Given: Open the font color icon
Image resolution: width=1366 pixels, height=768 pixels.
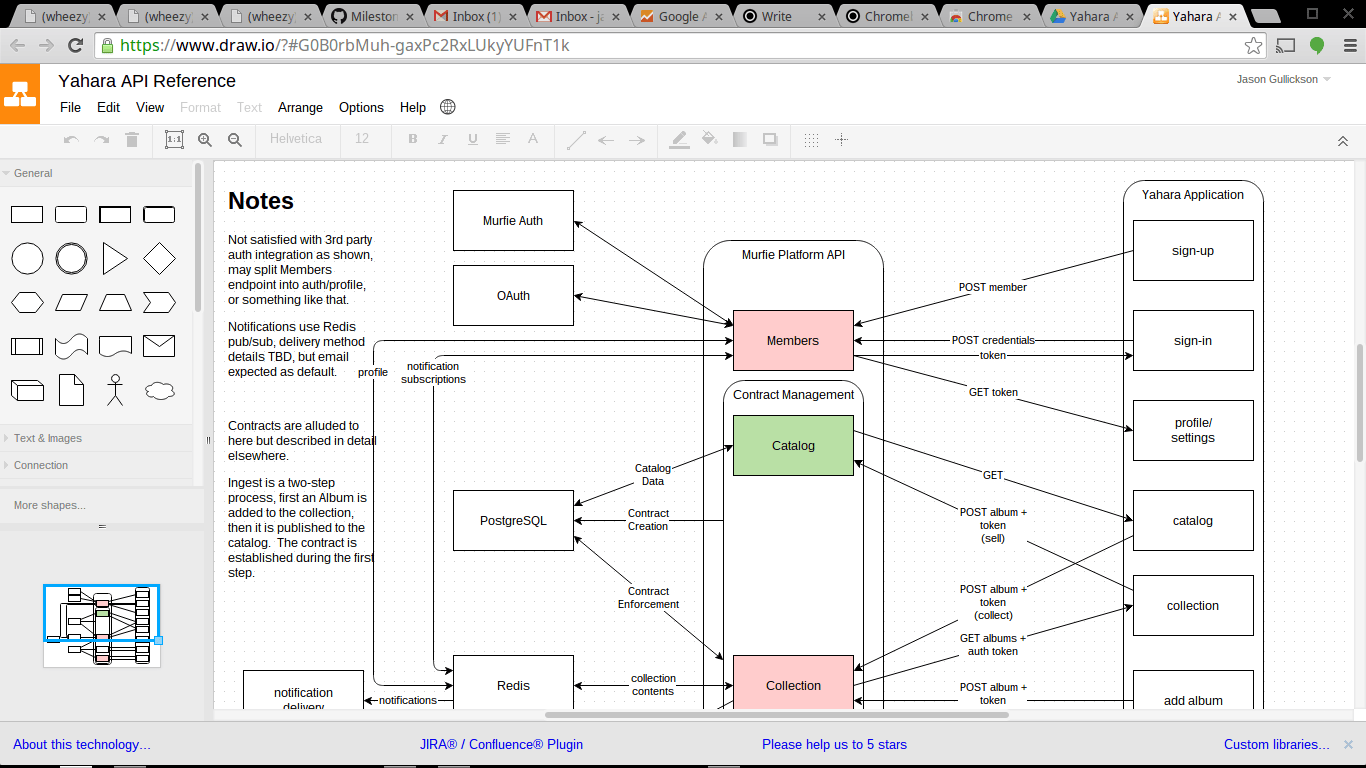Looking at the screenshot, I should tap(533, 139).
